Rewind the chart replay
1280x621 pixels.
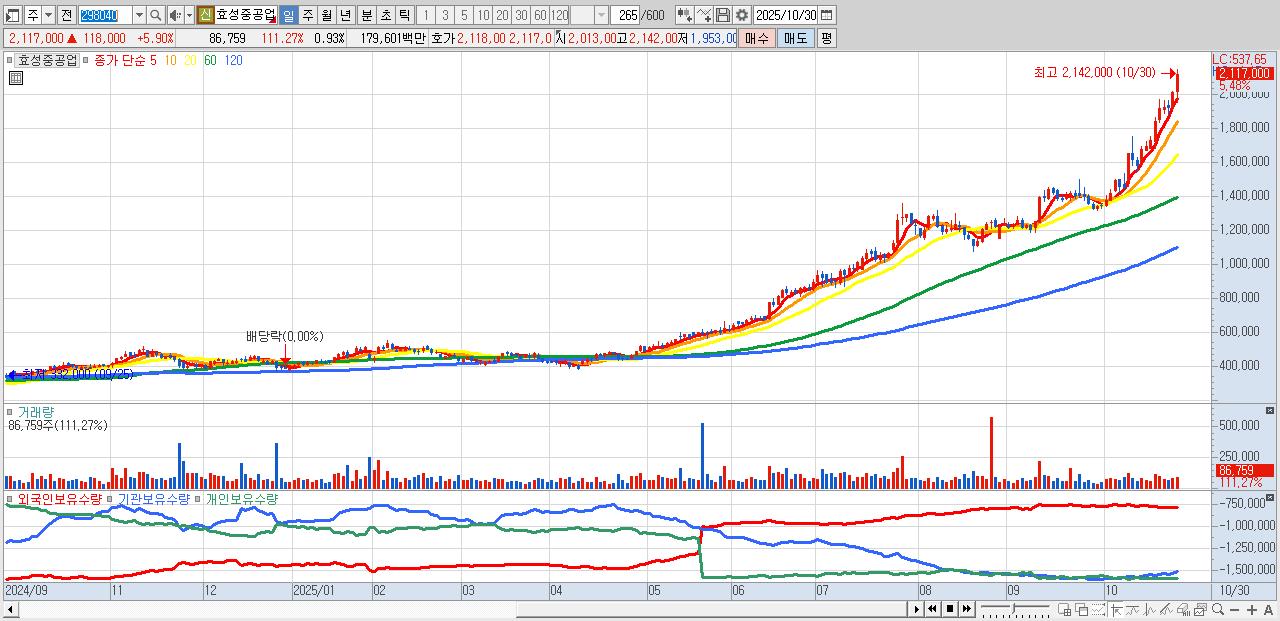(932, 609)
